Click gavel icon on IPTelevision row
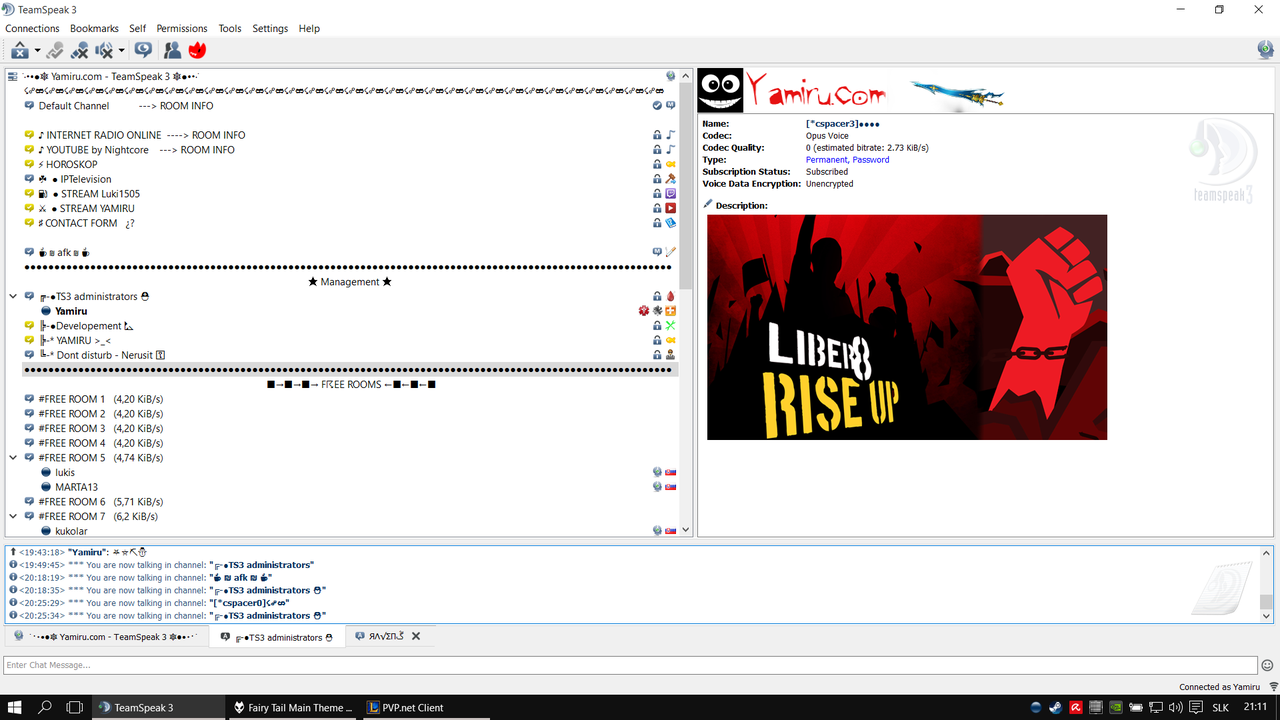1280x720 pixels. click(671, 179)
